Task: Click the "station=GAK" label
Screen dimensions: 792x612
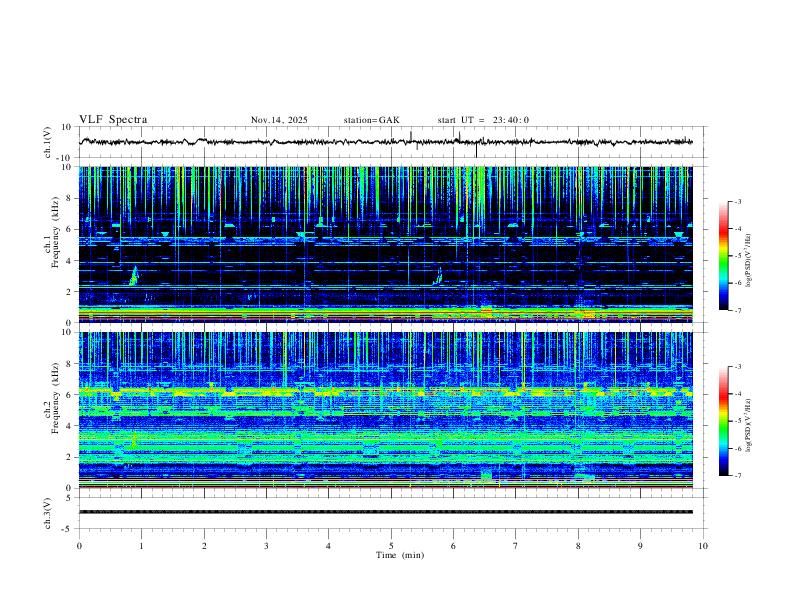Action: click(372, 120)
